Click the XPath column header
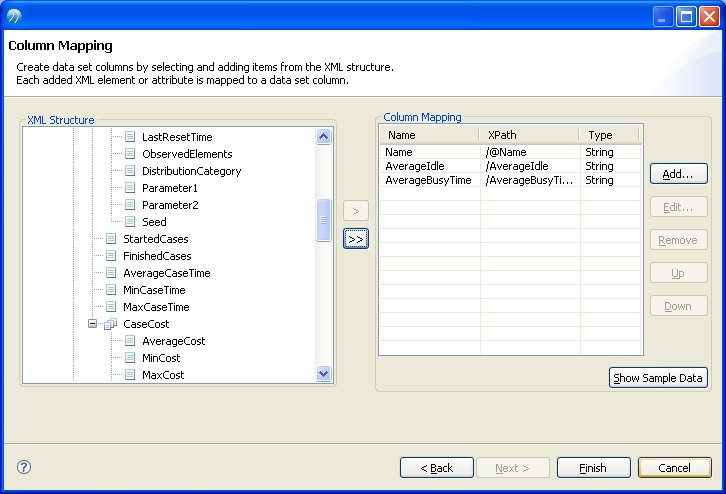The width and height of the screenshot is (726, 494). tap(529, 135)
